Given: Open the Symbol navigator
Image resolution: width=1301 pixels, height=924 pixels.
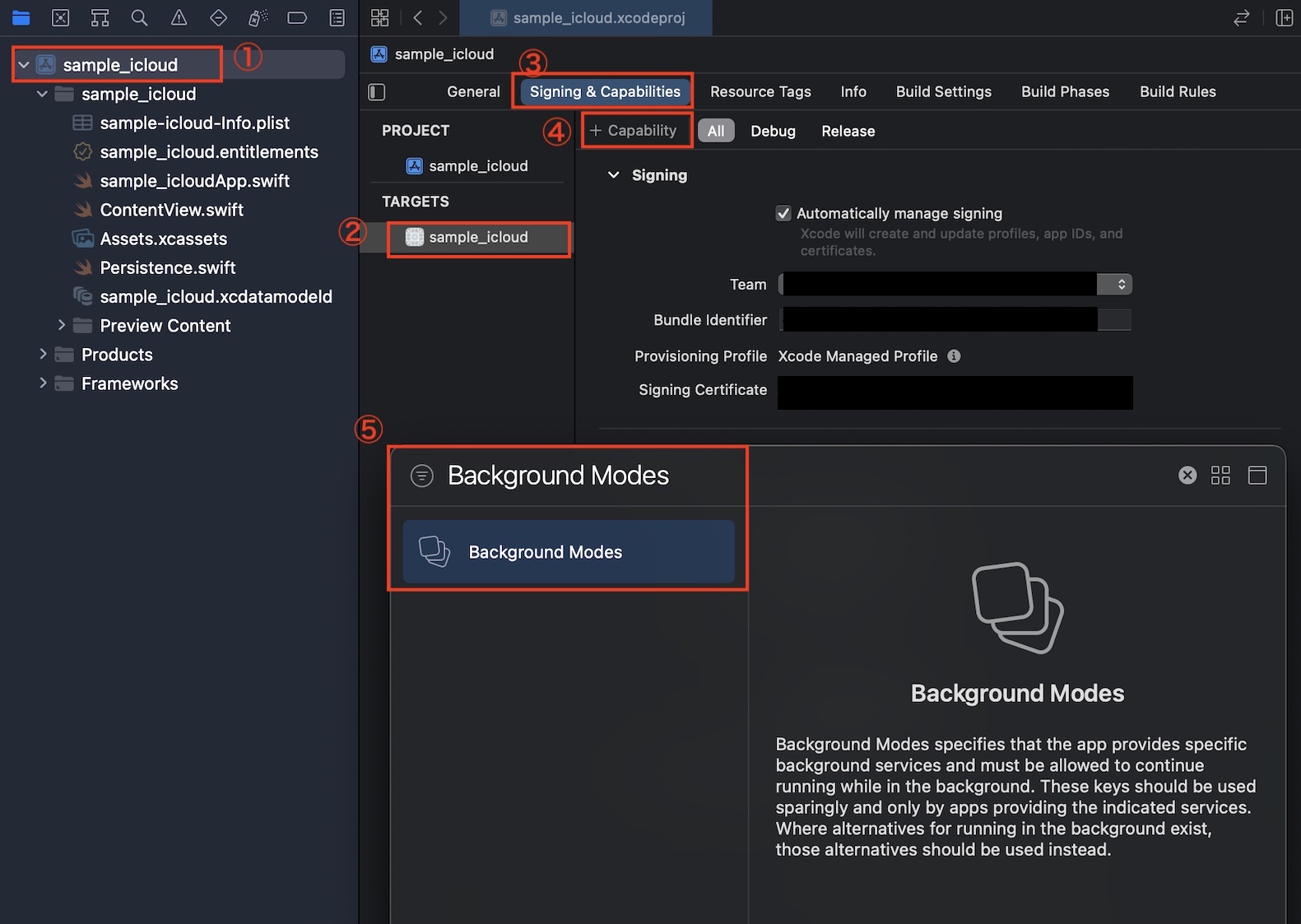Looking at the screenshot, I should pyautogui.click(x=100, y=17).
